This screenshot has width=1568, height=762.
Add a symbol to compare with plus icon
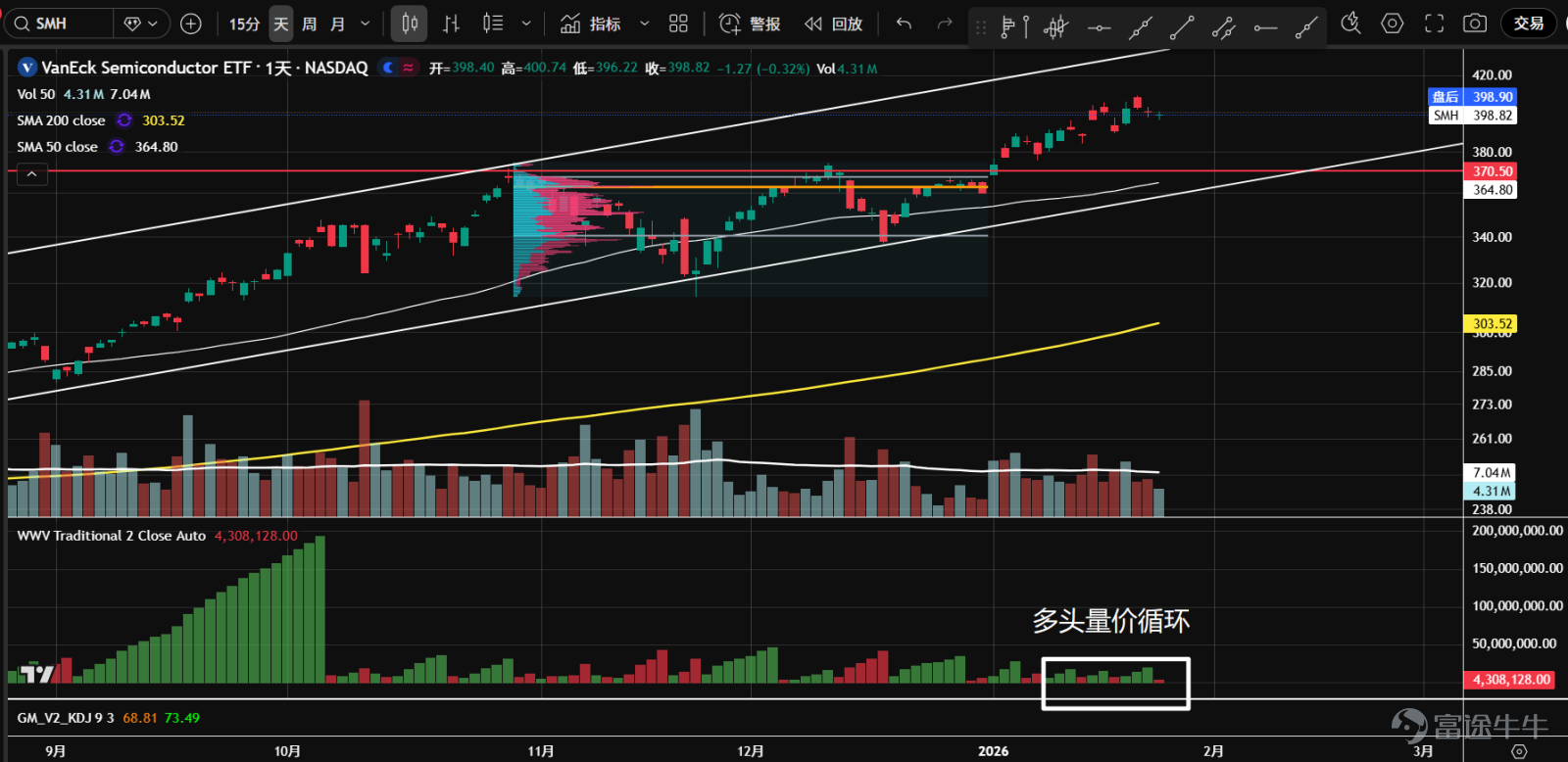pyautogui.click(x=191, y=24)
